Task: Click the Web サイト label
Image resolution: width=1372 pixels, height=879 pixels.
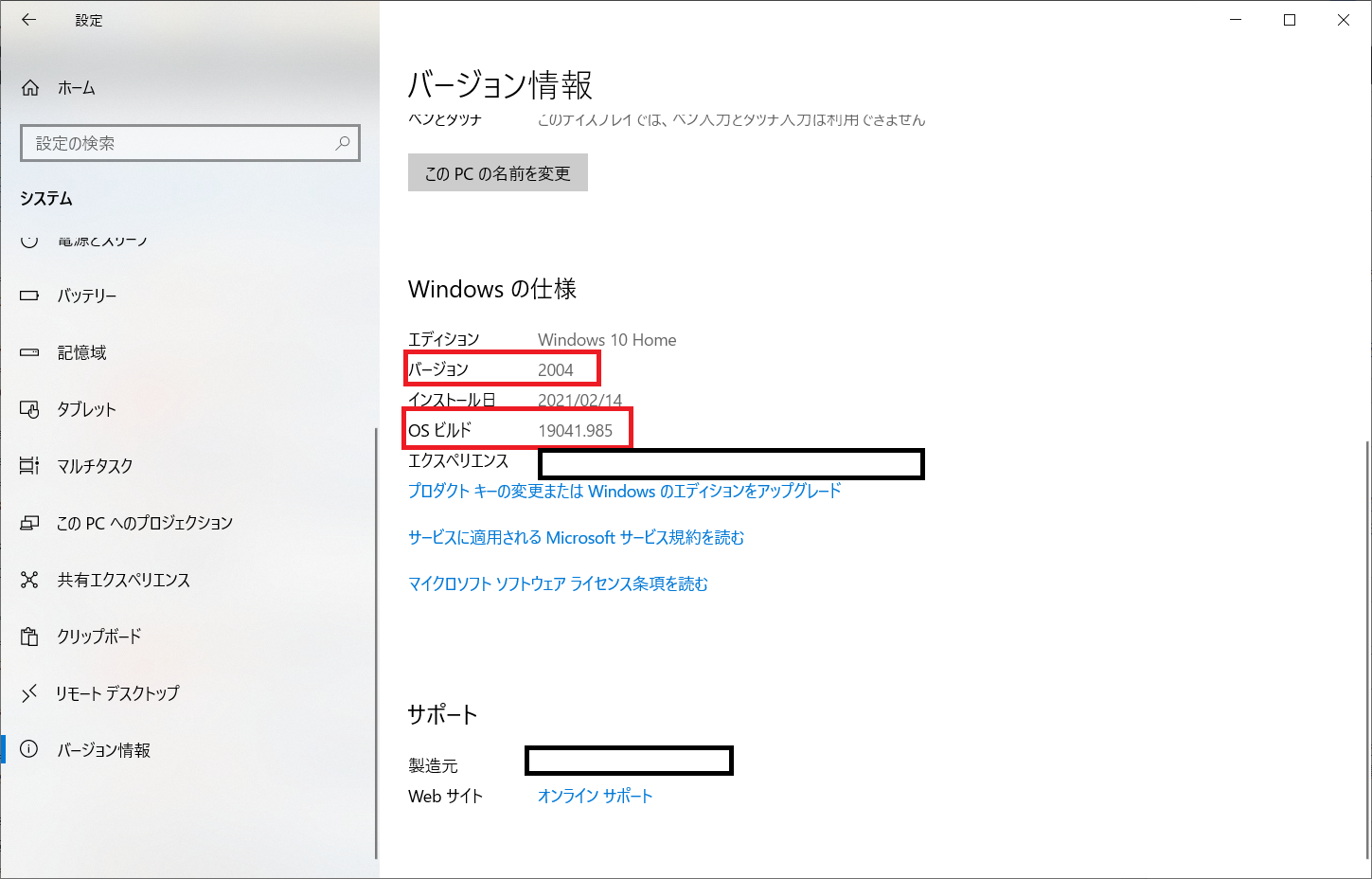Action: 446,796
